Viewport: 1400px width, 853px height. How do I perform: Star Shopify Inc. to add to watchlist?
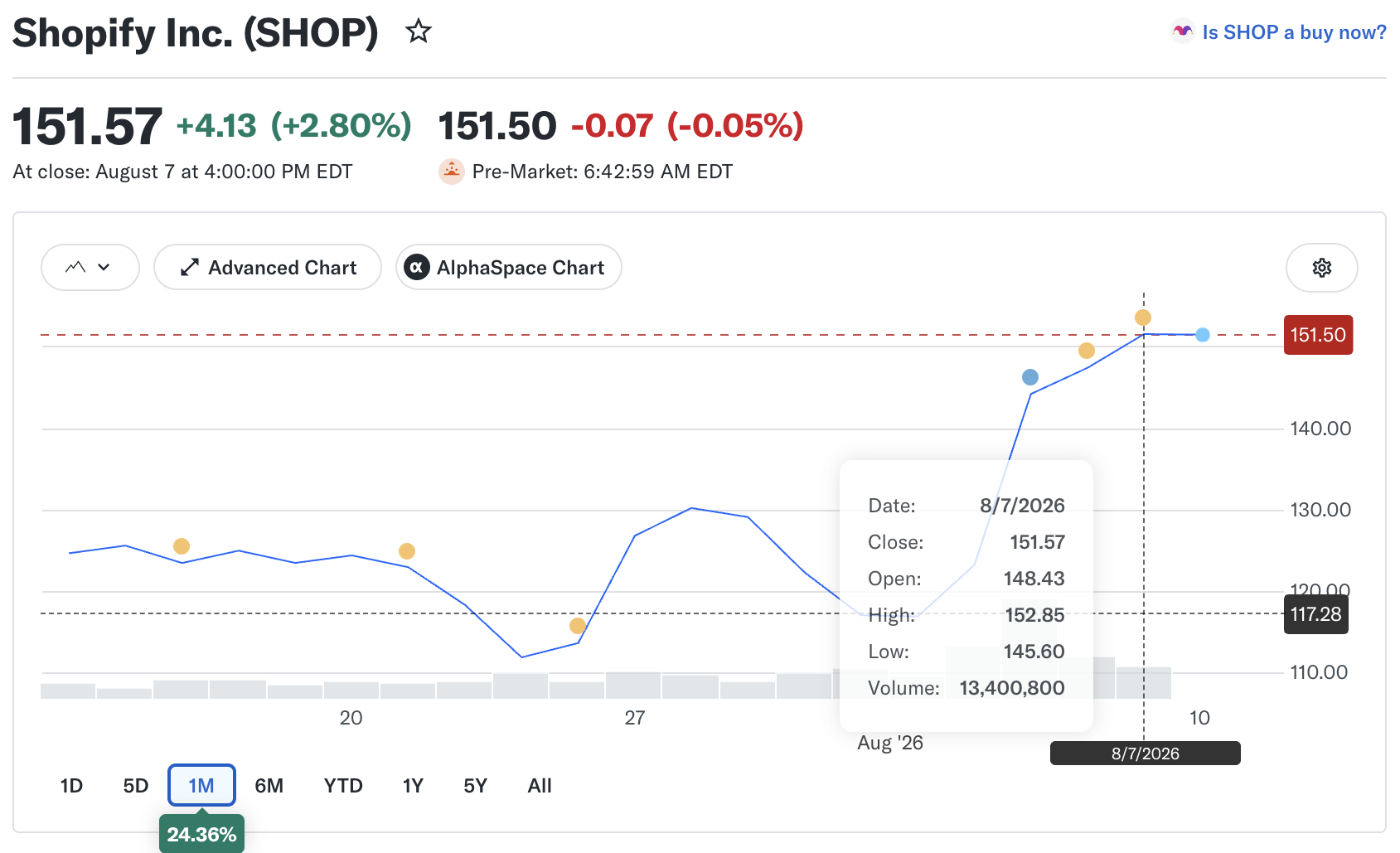[419, 32]
